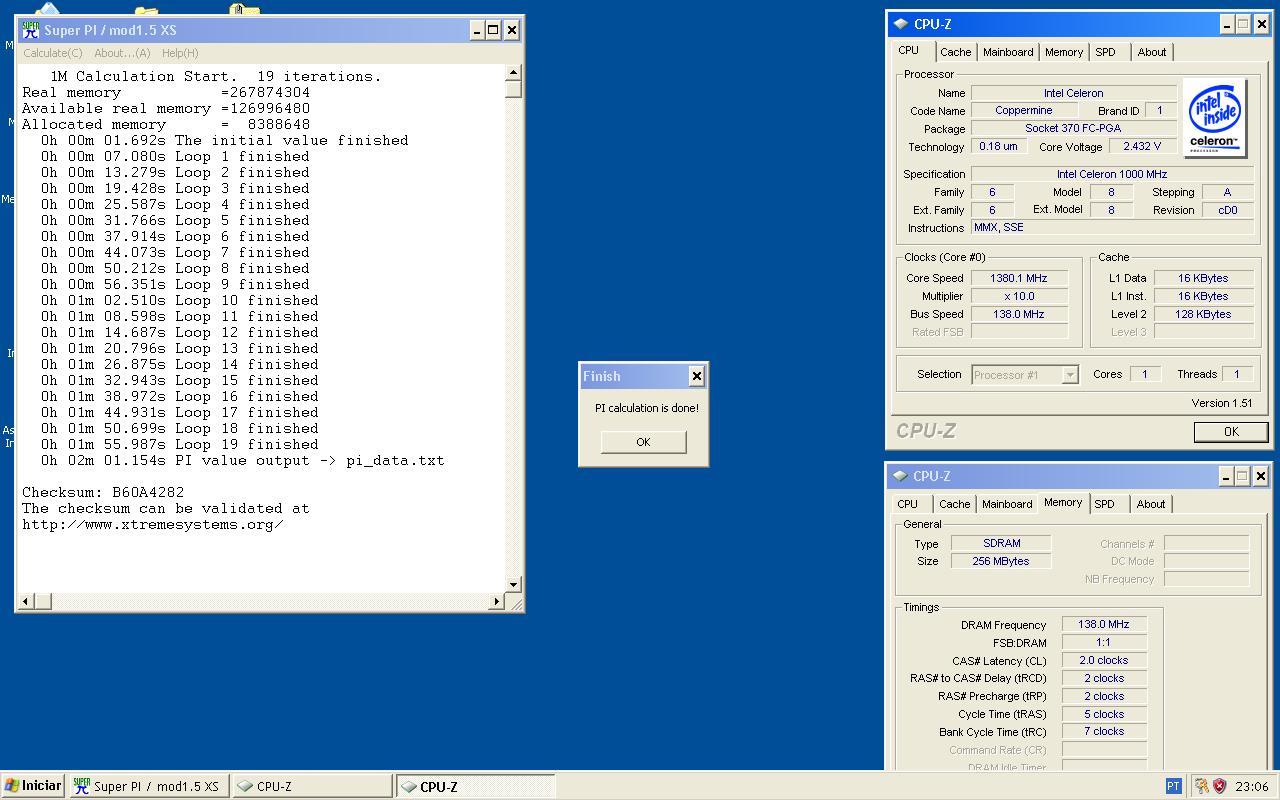The height and width of the screenshot is (800, 1280).
Task: Select Mainboard tab in bottom CPU-Z window
Action: [1007, 504]
